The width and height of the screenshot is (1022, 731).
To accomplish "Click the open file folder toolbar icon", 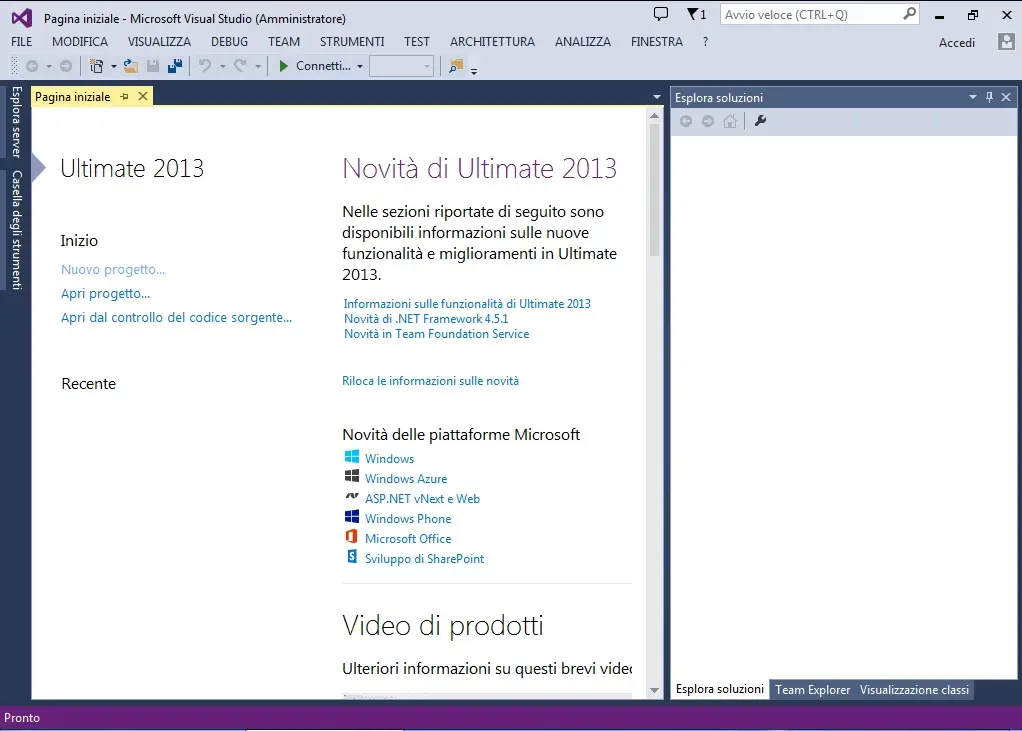I will [130, 66].
